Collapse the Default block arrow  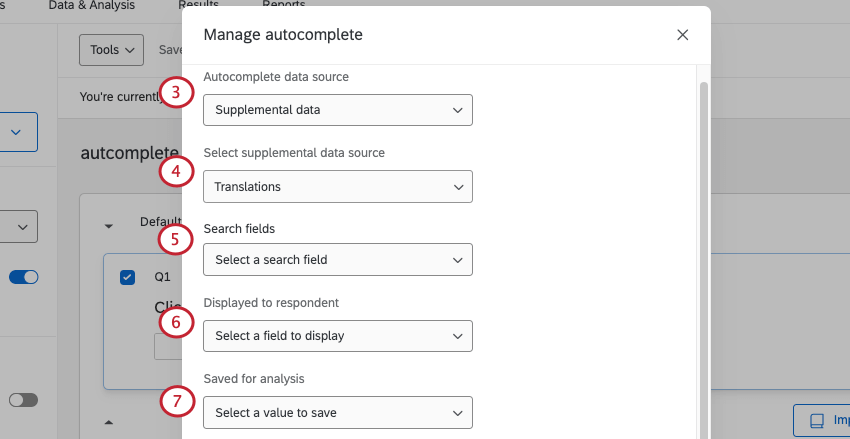[109, 225]
